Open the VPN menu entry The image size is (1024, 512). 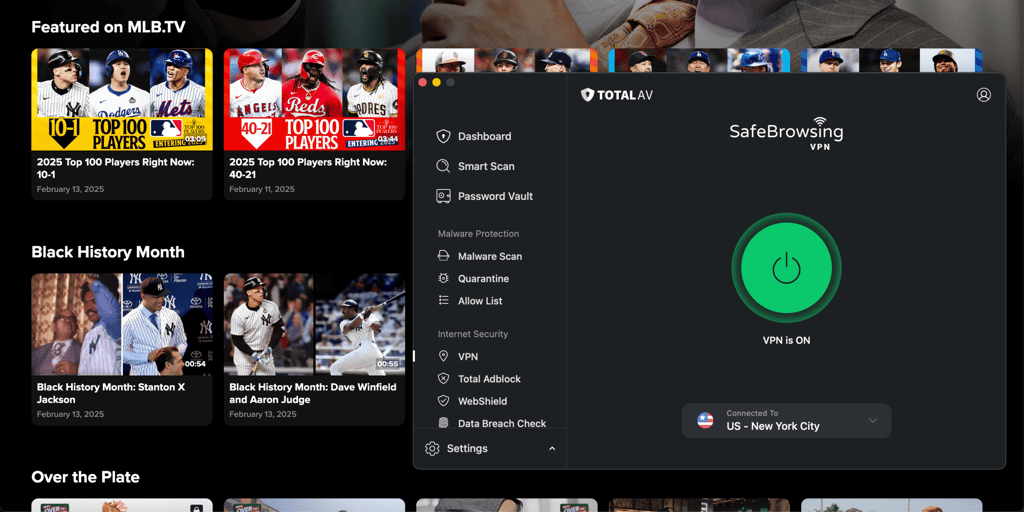click(468, 357)
